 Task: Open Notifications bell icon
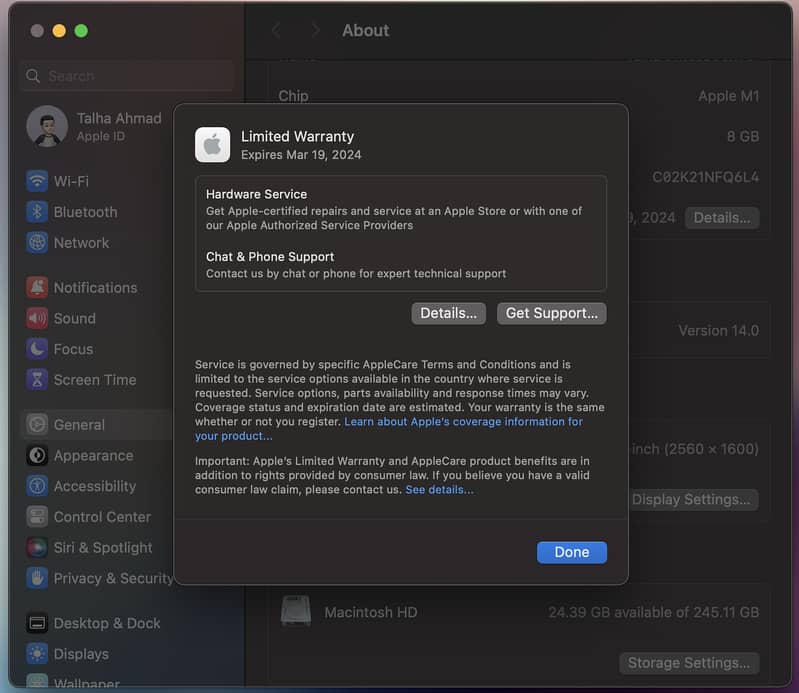tap(37, 288)
